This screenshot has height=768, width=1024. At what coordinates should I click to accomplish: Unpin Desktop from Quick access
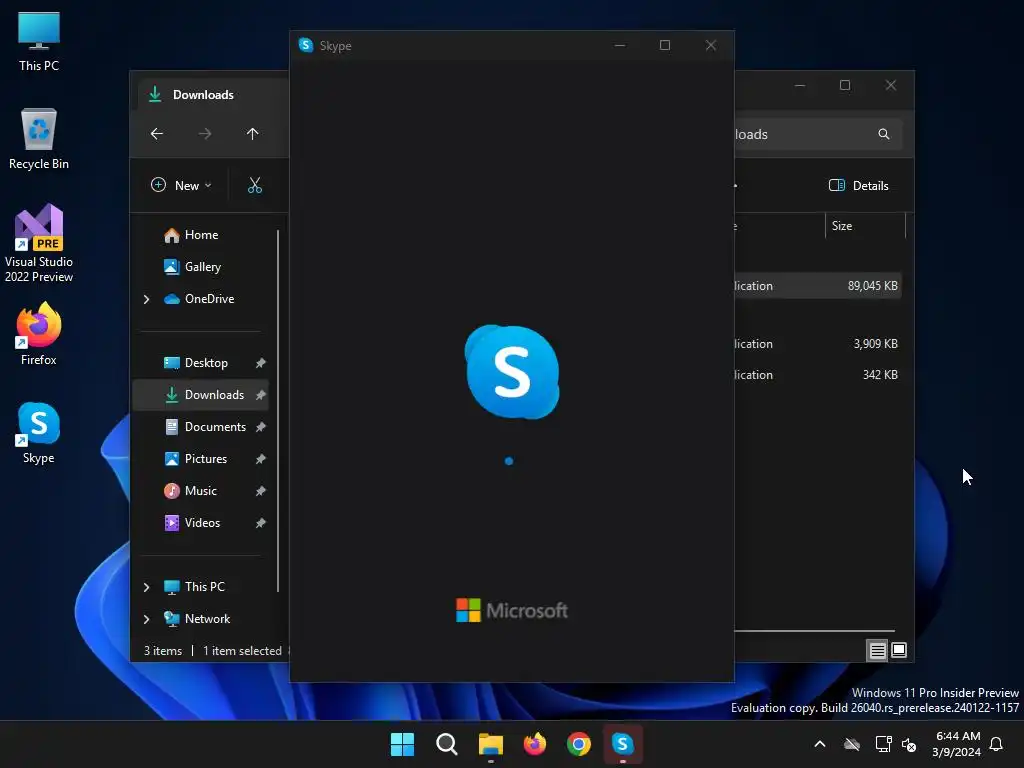coord(261,363)
